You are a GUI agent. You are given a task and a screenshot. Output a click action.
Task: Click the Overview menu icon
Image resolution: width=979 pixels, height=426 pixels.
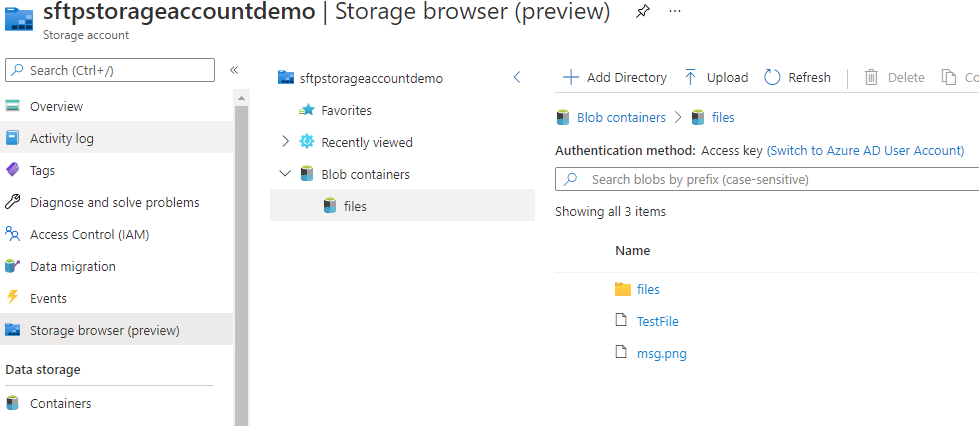[12, 106]
